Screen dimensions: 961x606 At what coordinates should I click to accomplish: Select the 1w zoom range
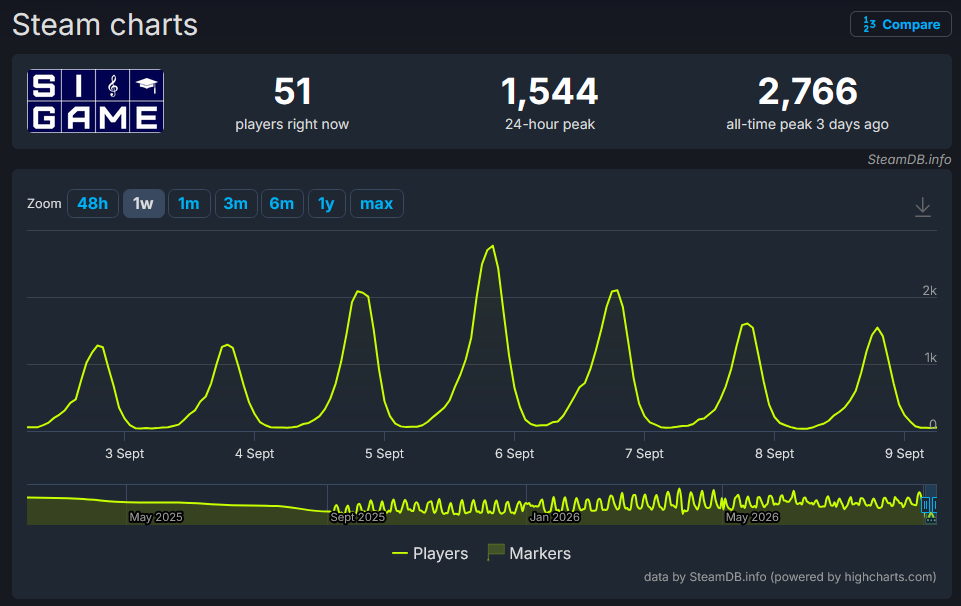(143, 203)
